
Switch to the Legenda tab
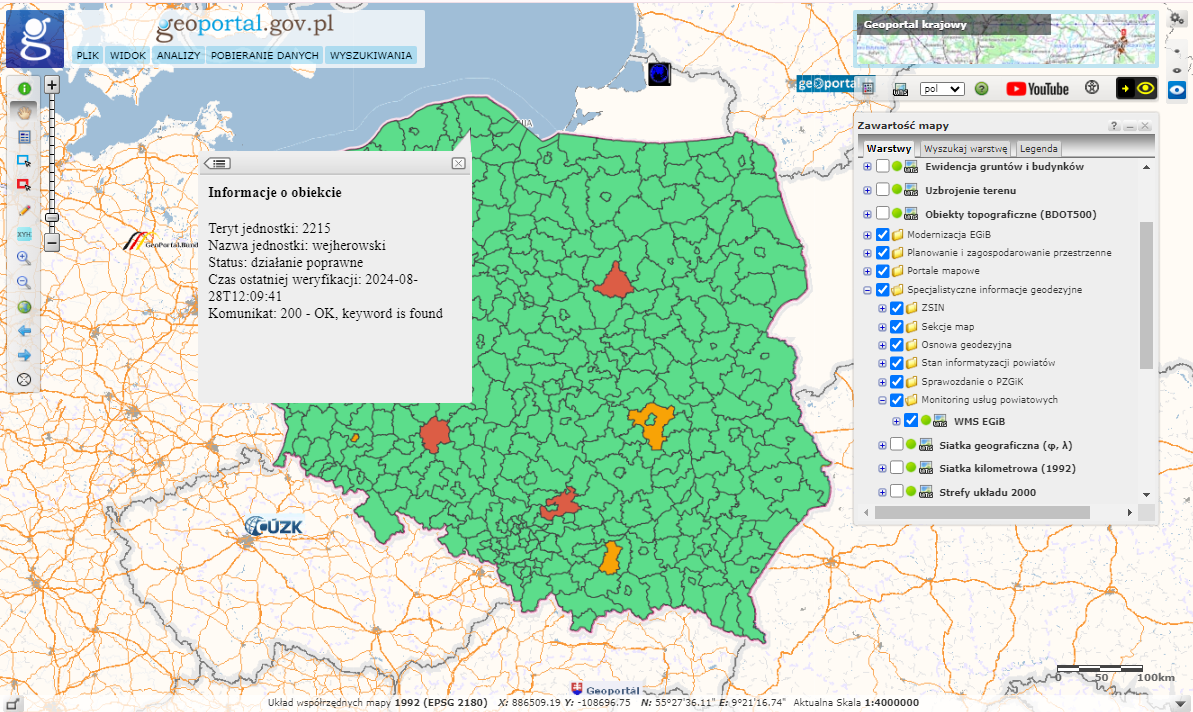point(1038,148)
